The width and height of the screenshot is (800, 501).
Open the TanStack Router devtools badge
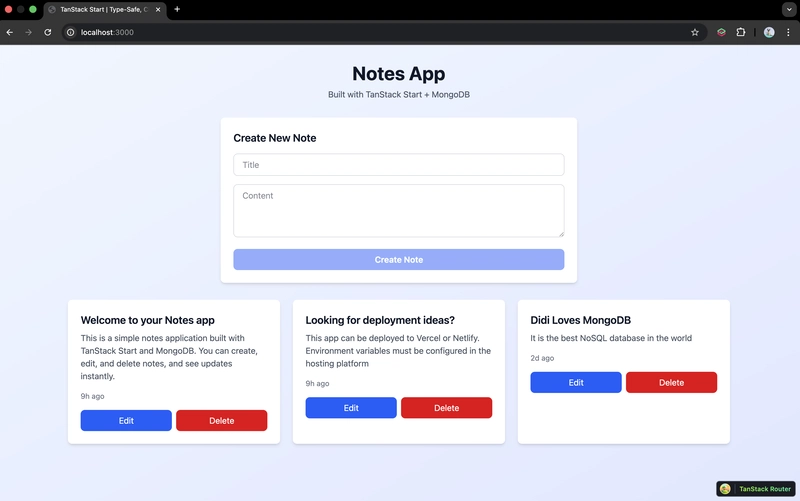(756, 489)
